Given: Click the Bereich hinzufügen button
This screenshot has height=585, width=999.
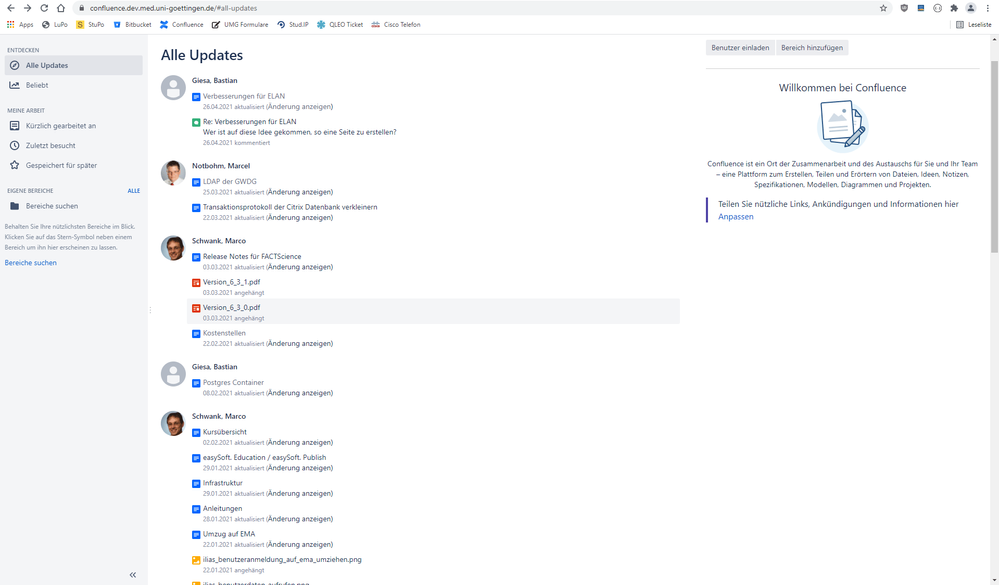Looking at the screenshot, I should 812,48.
